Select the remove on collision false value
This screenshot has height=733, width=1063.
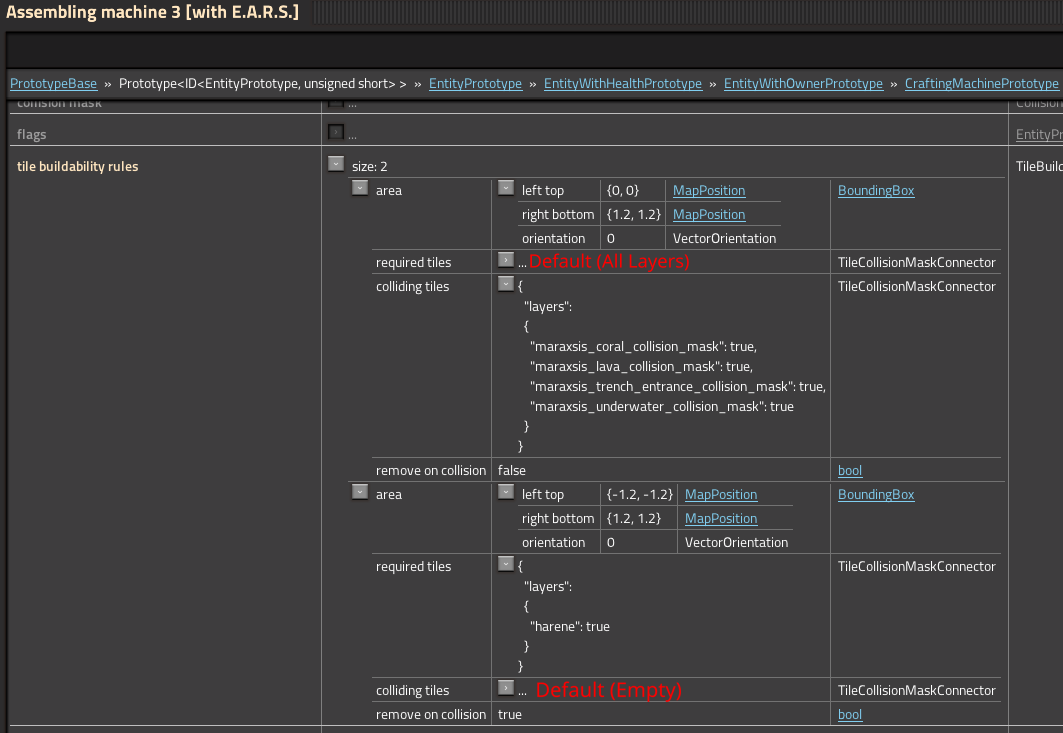coord(512,471)
